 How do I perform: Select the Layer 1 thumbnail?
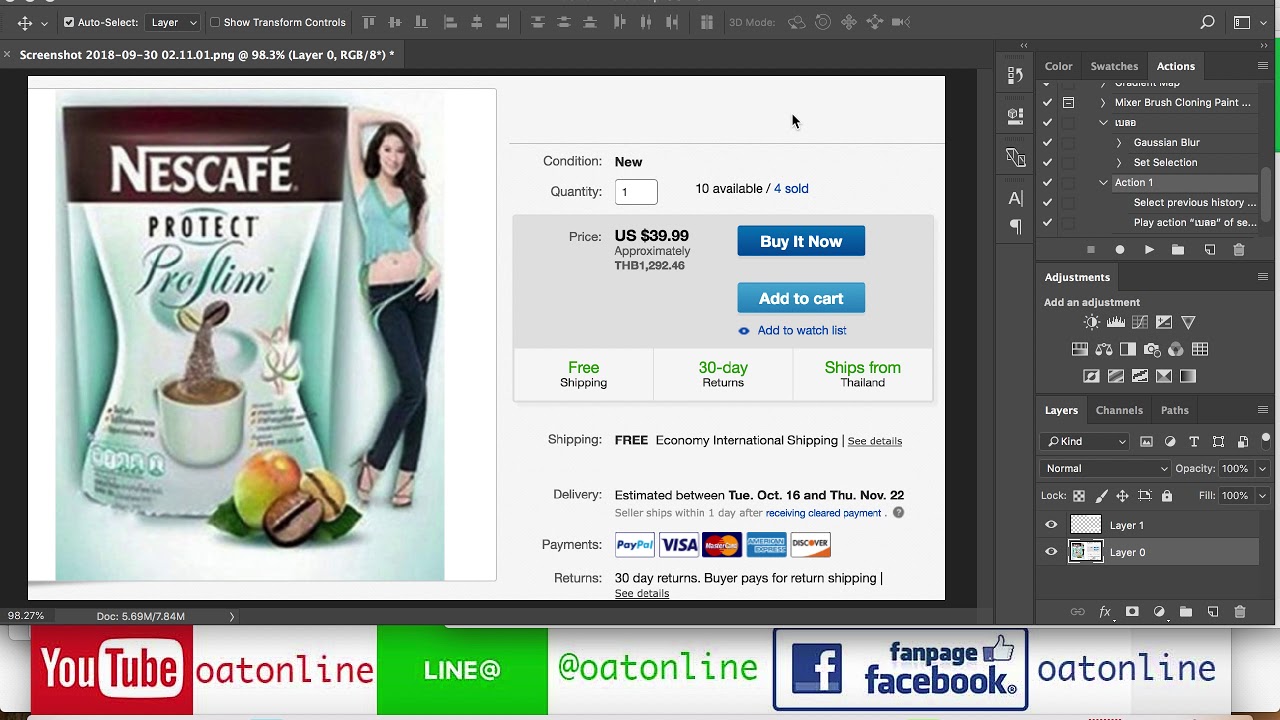[x=1085, y=525]
